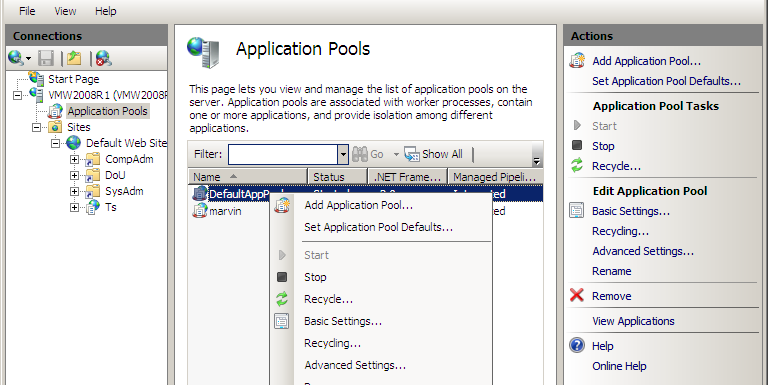Click Online Help link
This screenshot has width=768, height=385.
pos(619,366)
